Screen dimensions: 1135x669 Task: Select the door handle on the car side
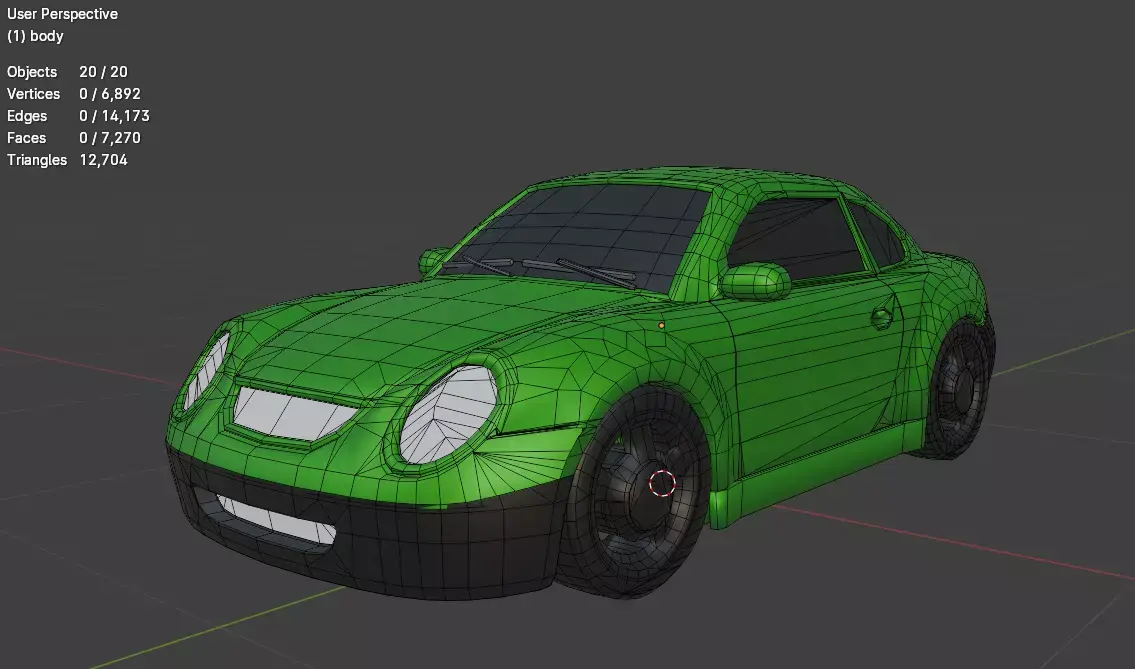coord(881,317)
